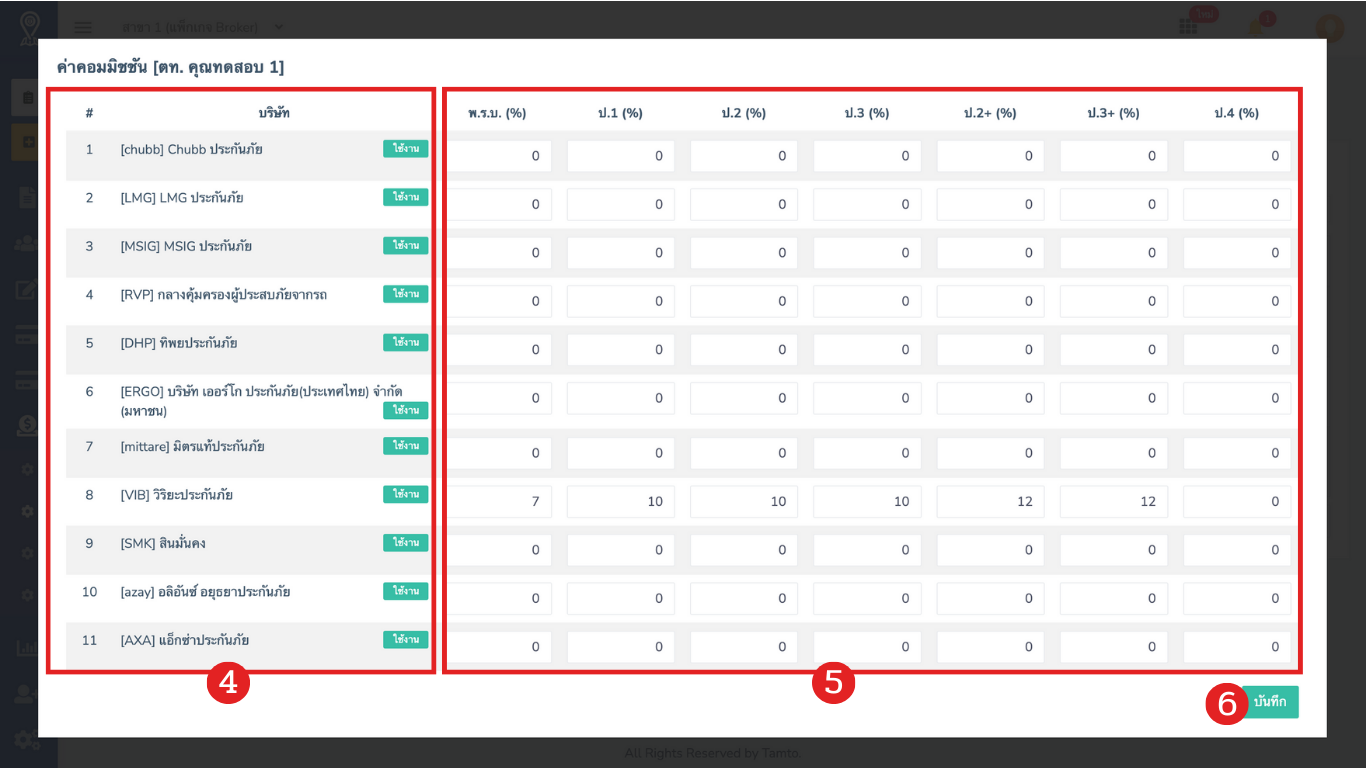Click the ป.3+ (%) field for DHP ทิพยประกันภัย
This screenshot has height=768, width=1366.
[1114, 350]
